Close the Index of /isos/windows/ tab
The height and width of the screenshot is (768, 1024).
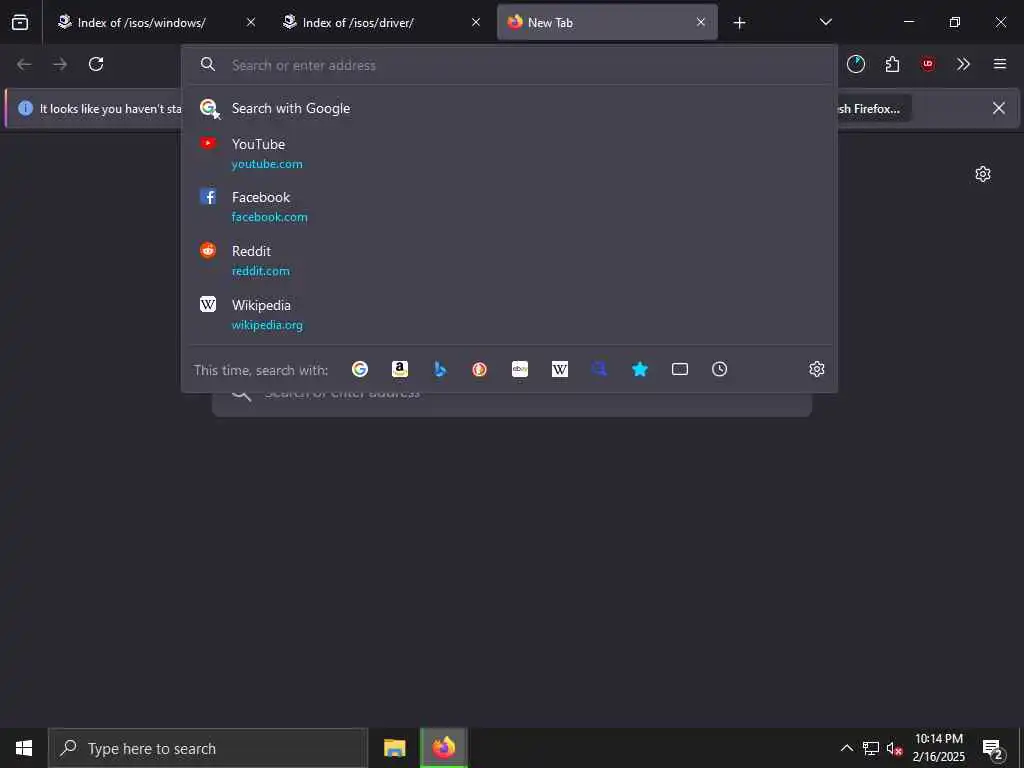(251, 22)
